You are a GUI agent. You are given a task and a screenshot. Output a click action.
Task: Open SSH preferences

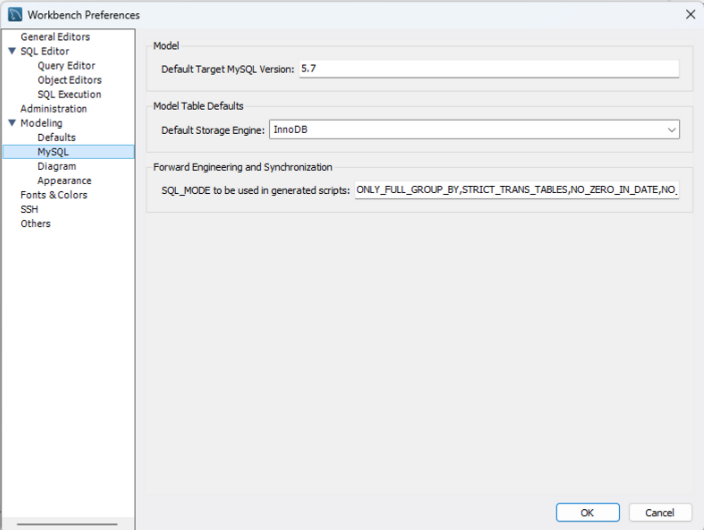29,209
